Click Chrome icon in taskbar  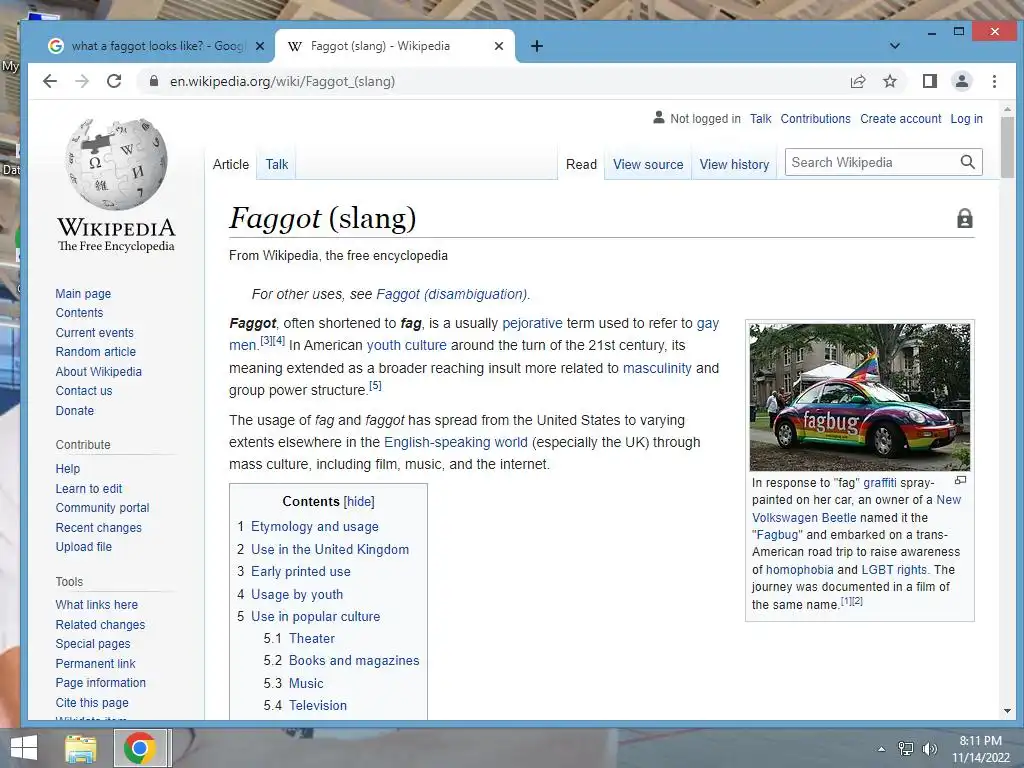(x=139, y=748)
